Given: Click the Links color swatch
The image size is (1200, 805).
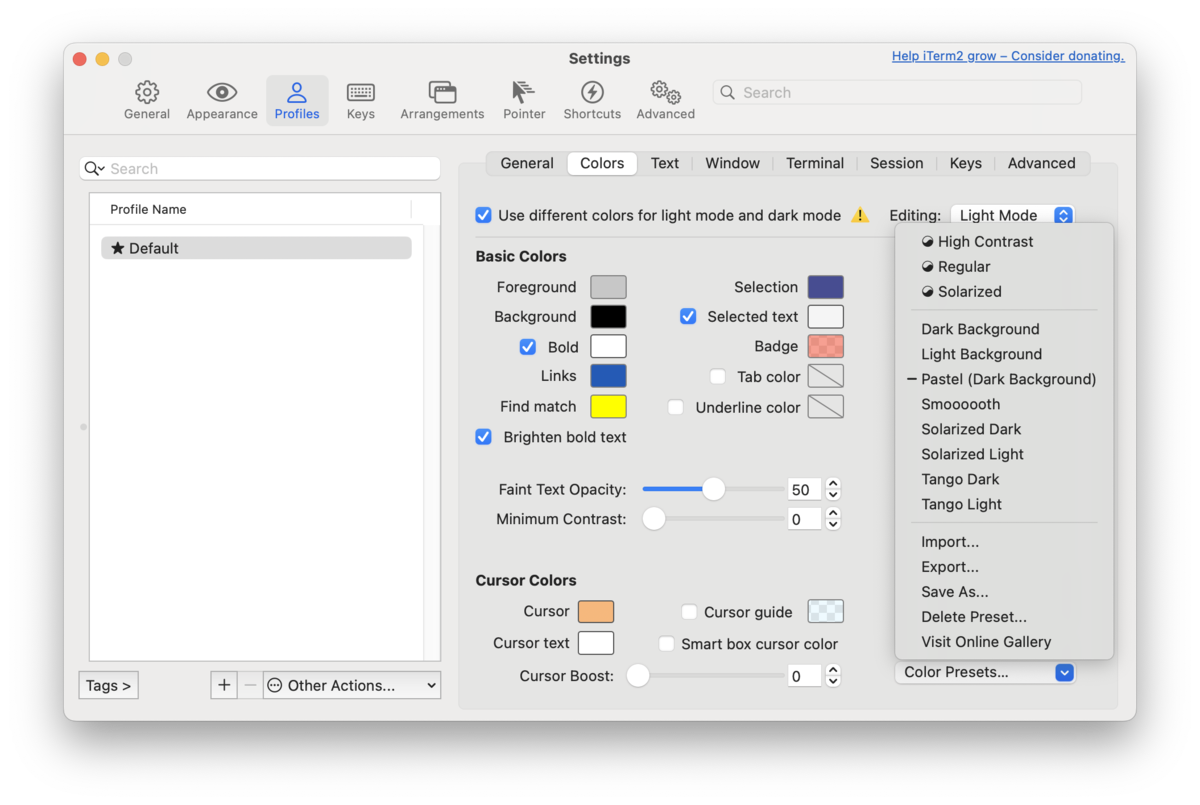Looking at the screenshot, I should point(608,376).
